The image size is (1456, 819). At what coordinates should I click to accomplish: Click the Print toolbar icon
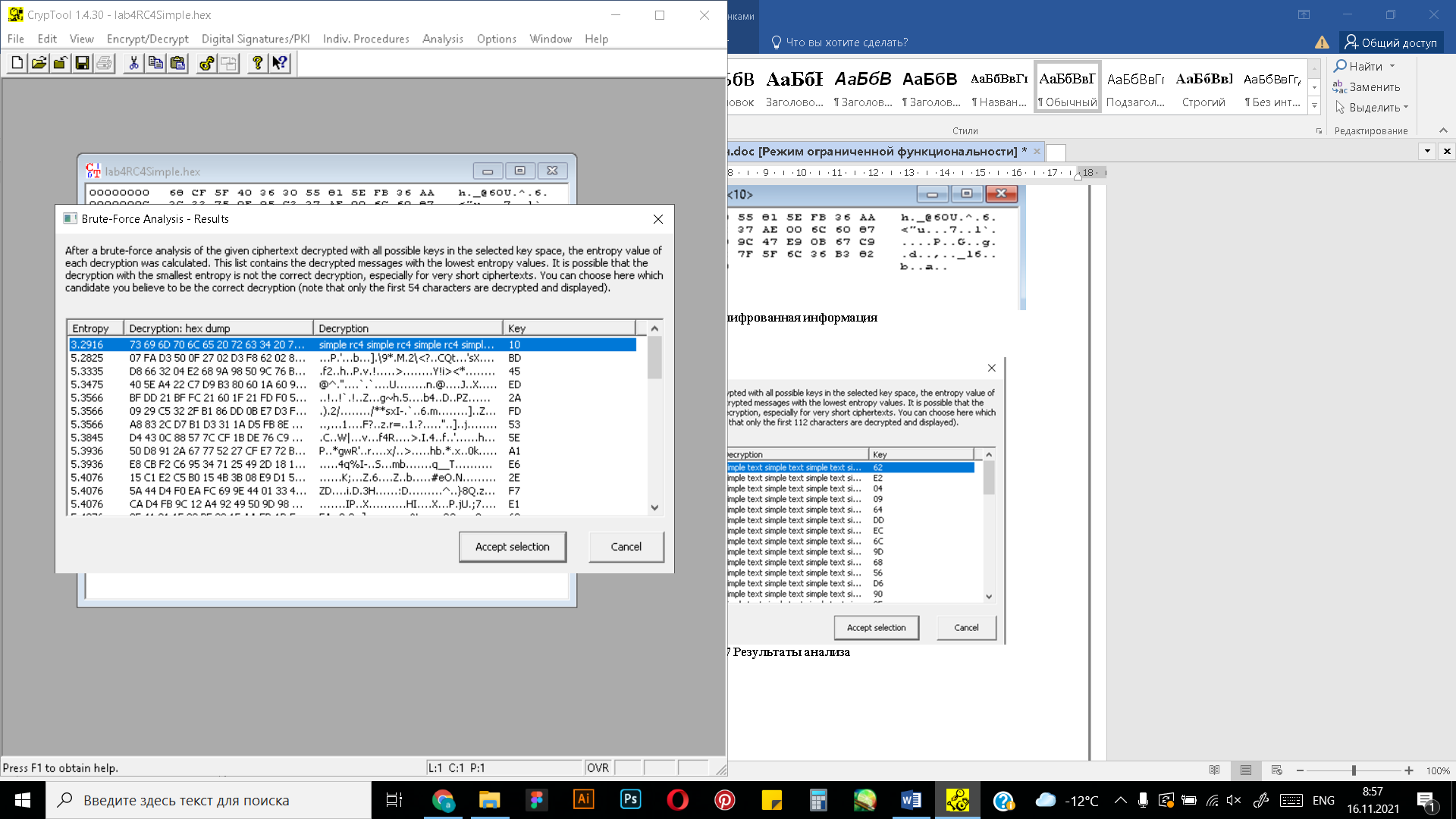[x=105, y=64]
